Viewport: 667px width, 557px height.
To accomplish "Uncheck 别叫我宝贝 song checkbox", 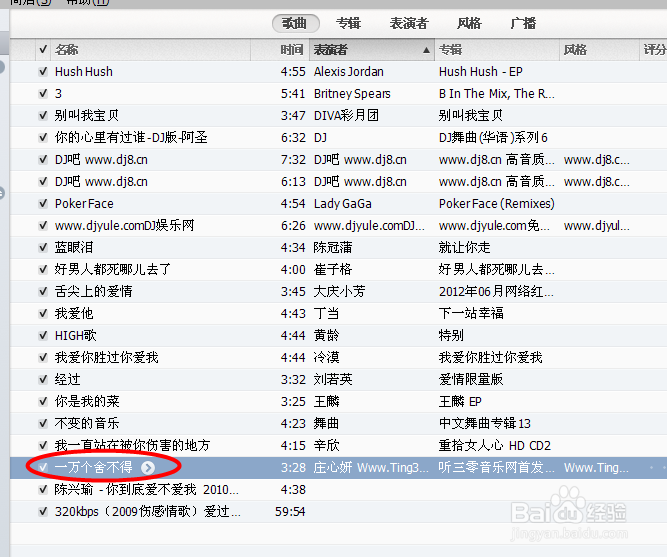I will point(43,115).
